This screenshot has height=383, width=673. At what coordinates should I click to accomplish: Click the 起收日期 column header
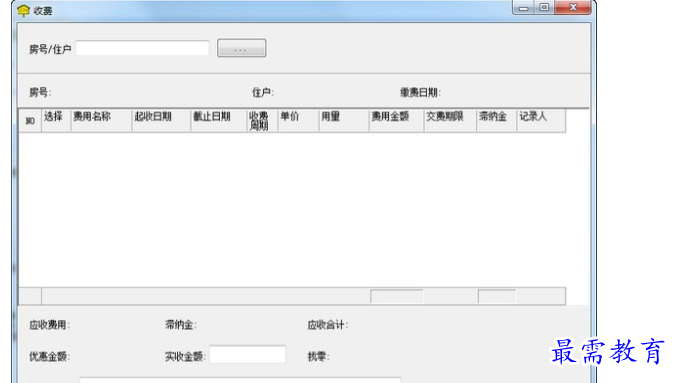[x=161, y=121]
